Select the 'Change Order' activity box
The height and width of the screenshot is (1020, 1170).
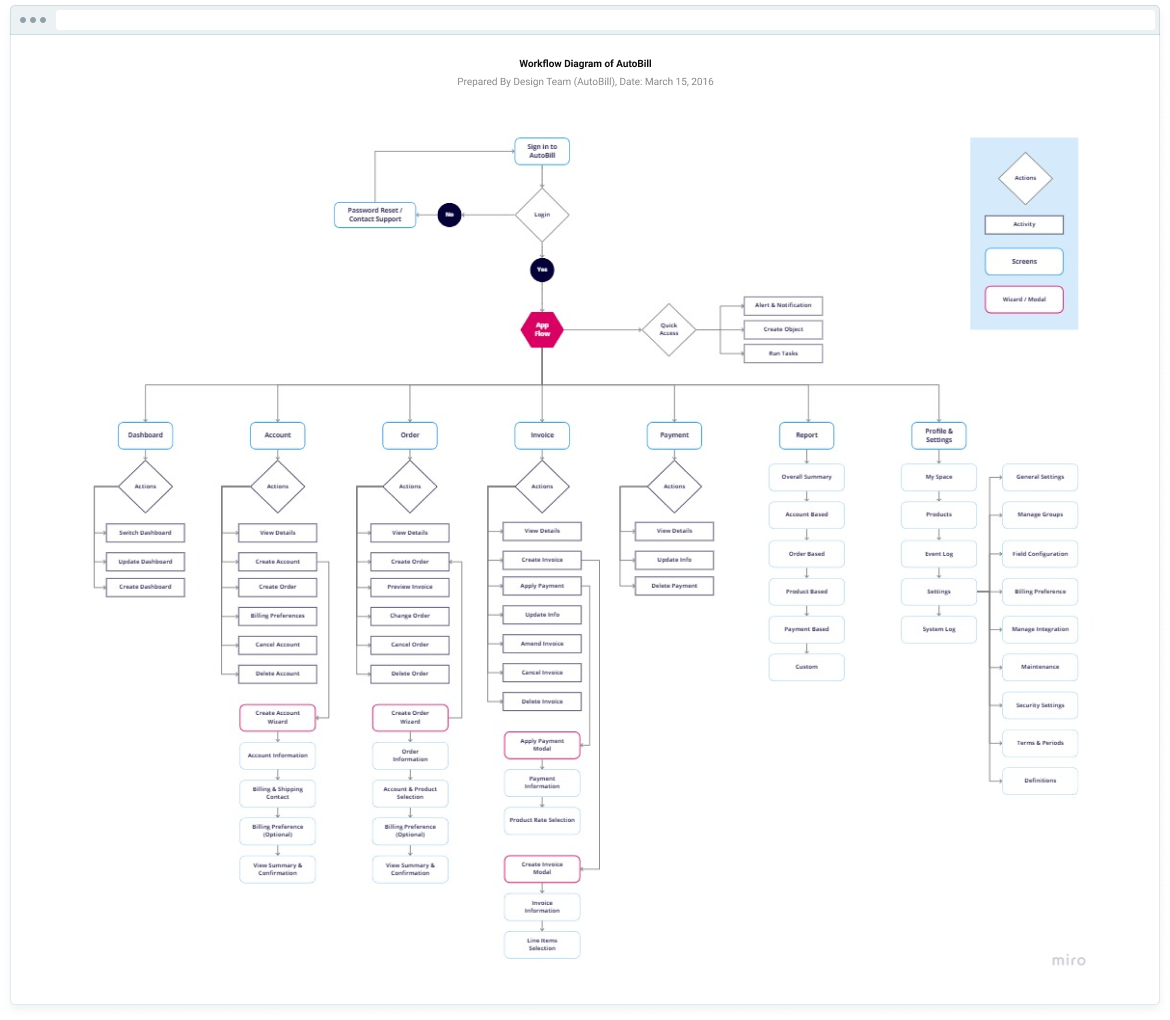[410, 616]
